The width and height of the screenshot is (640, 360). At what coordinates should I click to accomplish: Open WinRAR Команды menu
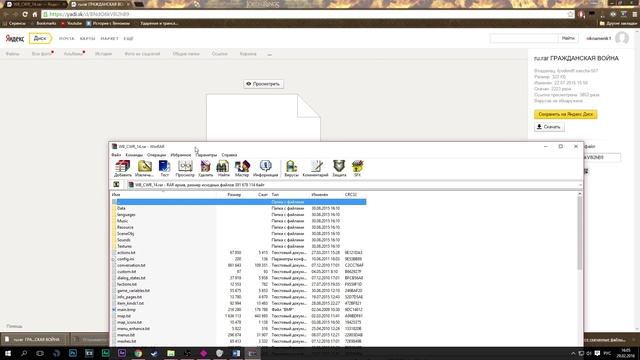point(134,155)
